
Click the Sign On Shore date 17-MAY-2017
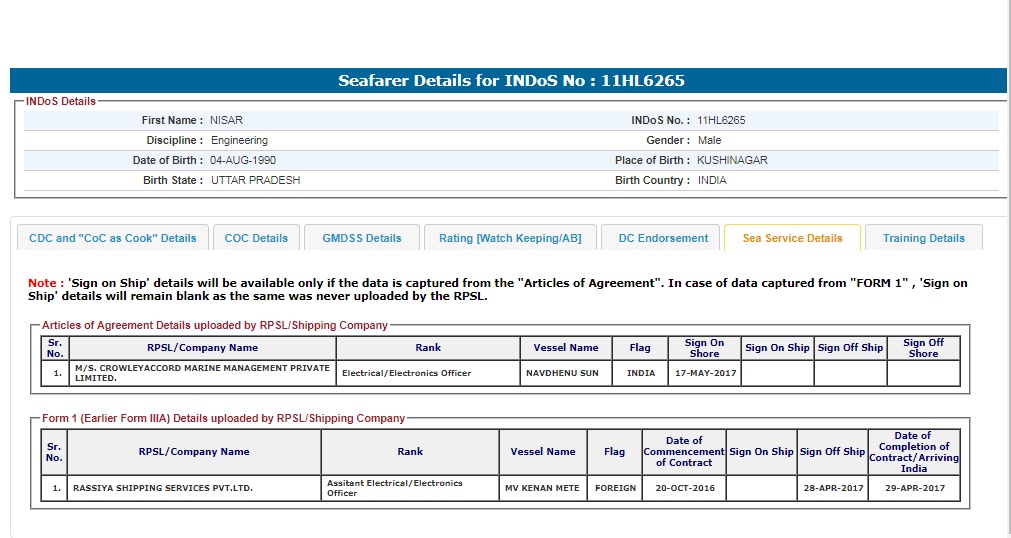[x=704, y=373]
